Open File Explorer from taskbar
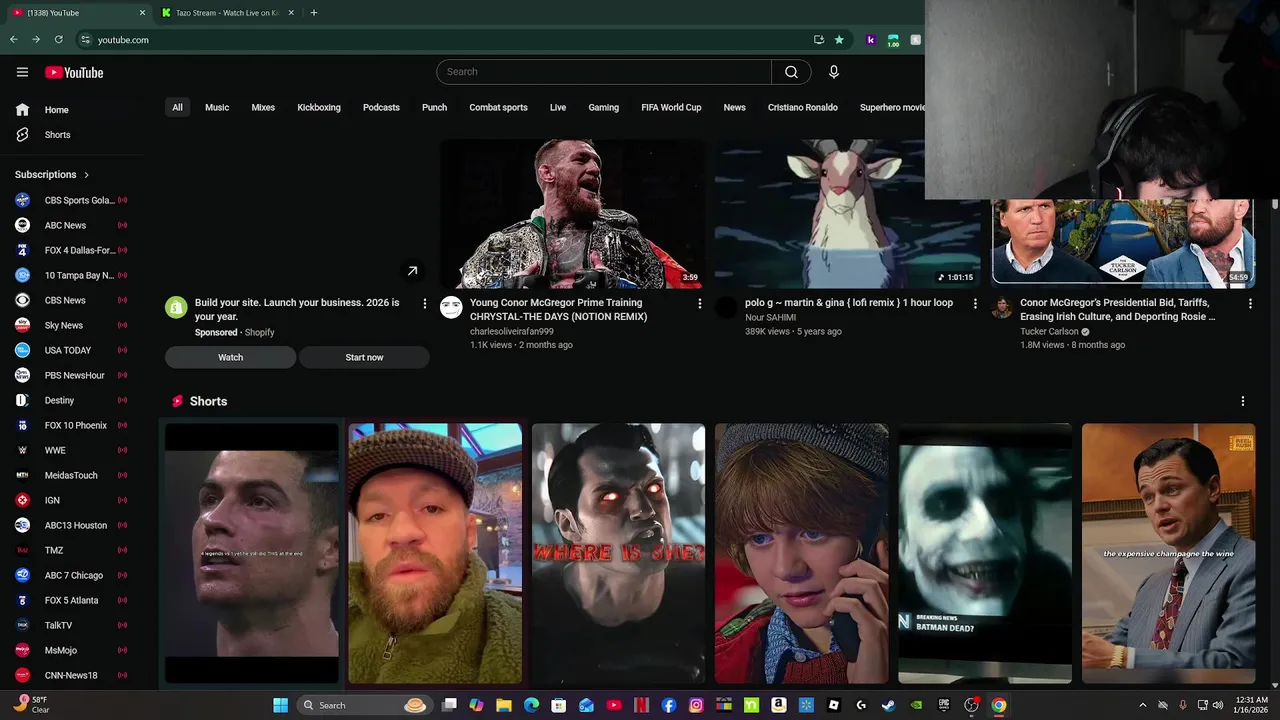Image resolution: width=1280 pixels, height=720 pixels. tap(504, 705)
